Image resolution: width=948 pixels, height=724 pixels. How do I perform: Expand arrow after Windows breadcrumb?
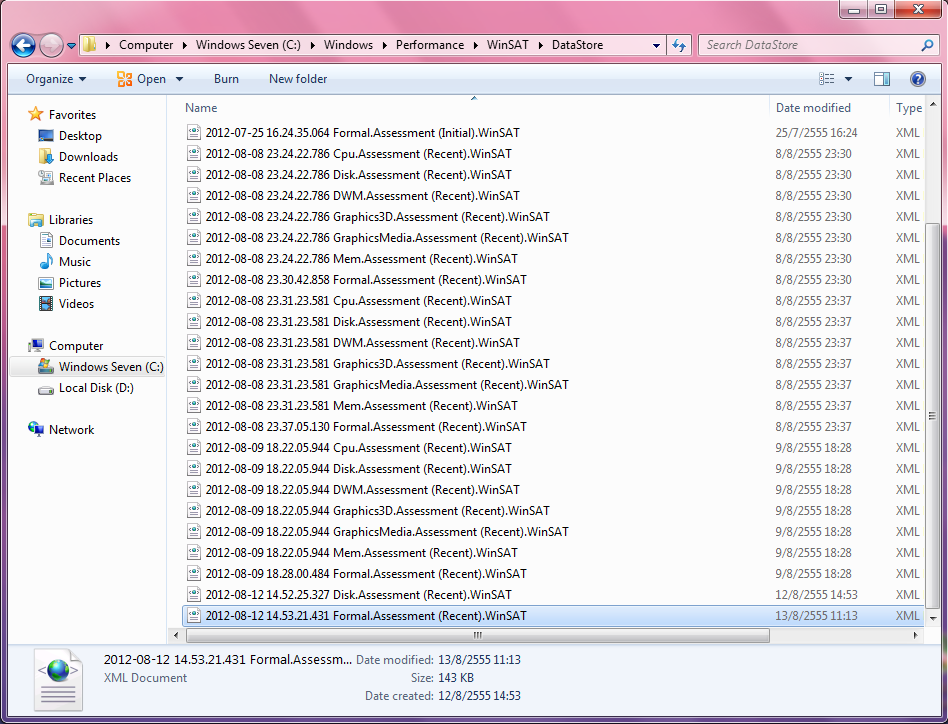point(385,45)
